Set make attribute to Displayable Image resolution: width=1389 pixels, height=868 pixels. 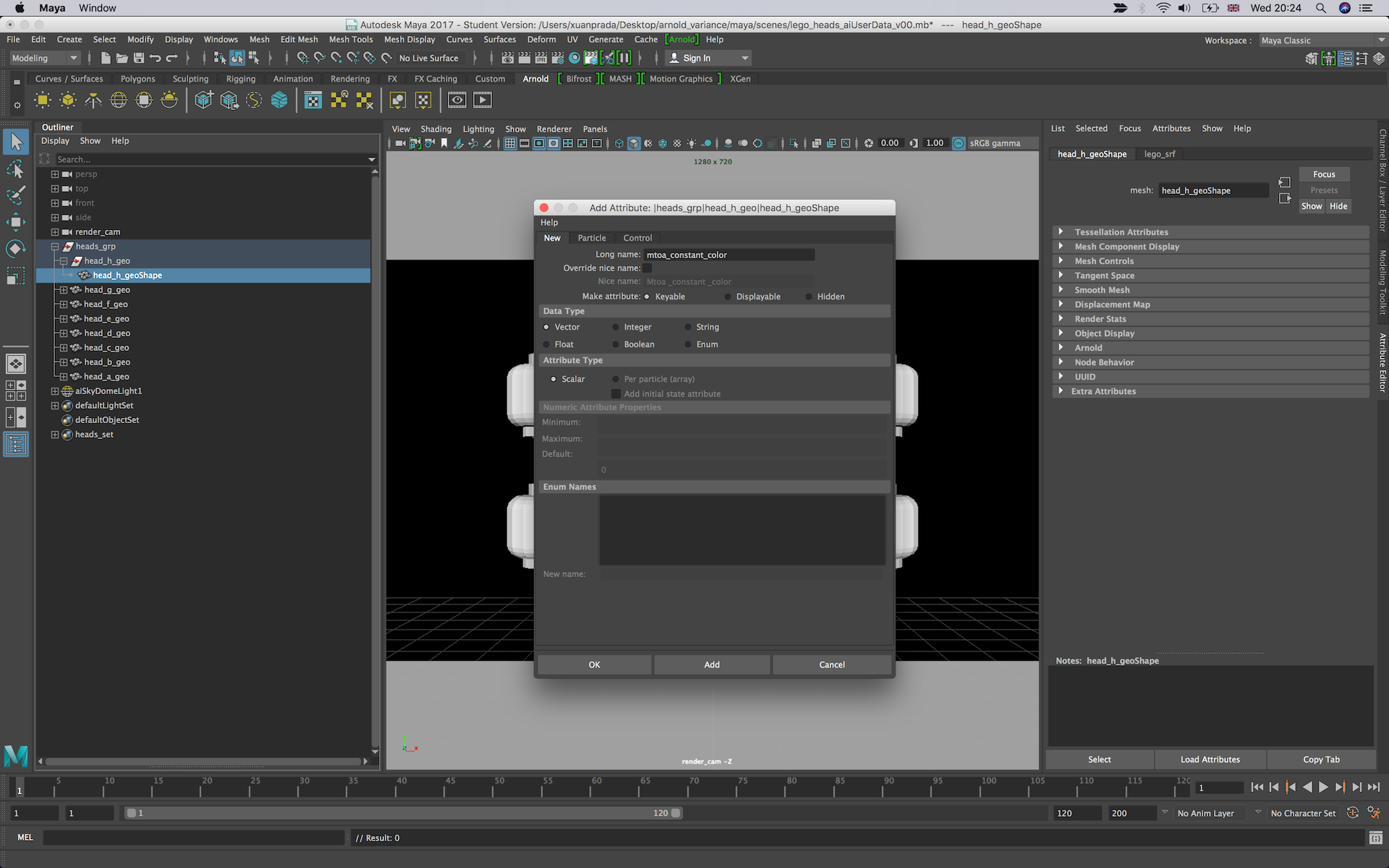coord(728,297)
